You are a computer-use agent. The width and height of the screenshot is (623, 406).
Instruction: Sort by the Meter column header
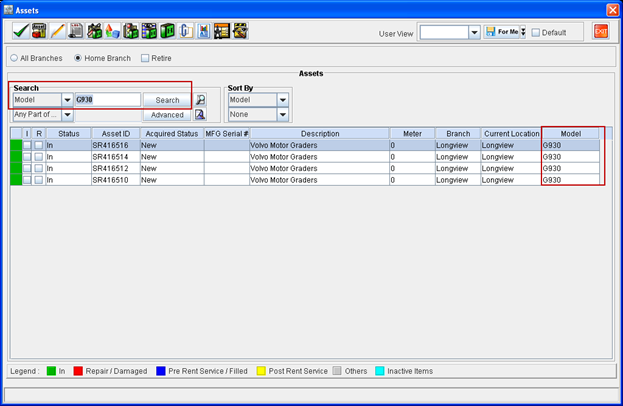pos(412,134)
